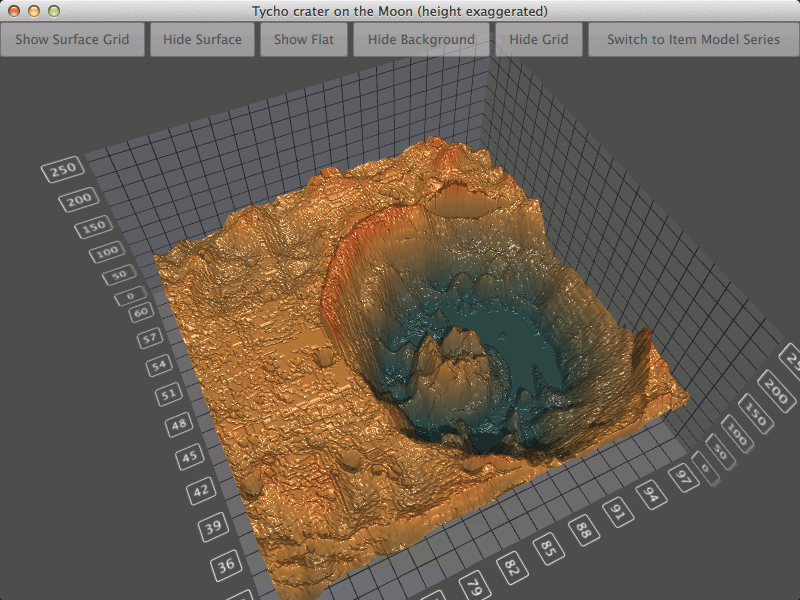This screenshot has height=600, width=800.
Task: Turn off the grid using Hide Grid
Action: [x=540, y=40]
